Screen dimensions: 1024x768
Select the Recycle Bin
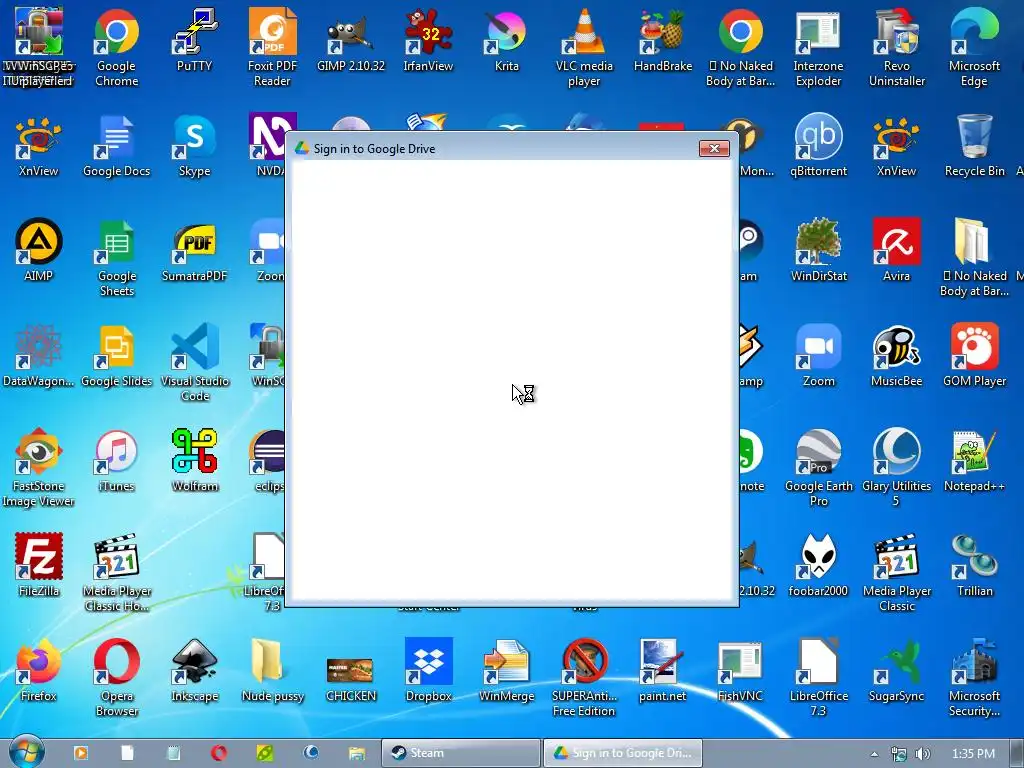coord(974,145)
